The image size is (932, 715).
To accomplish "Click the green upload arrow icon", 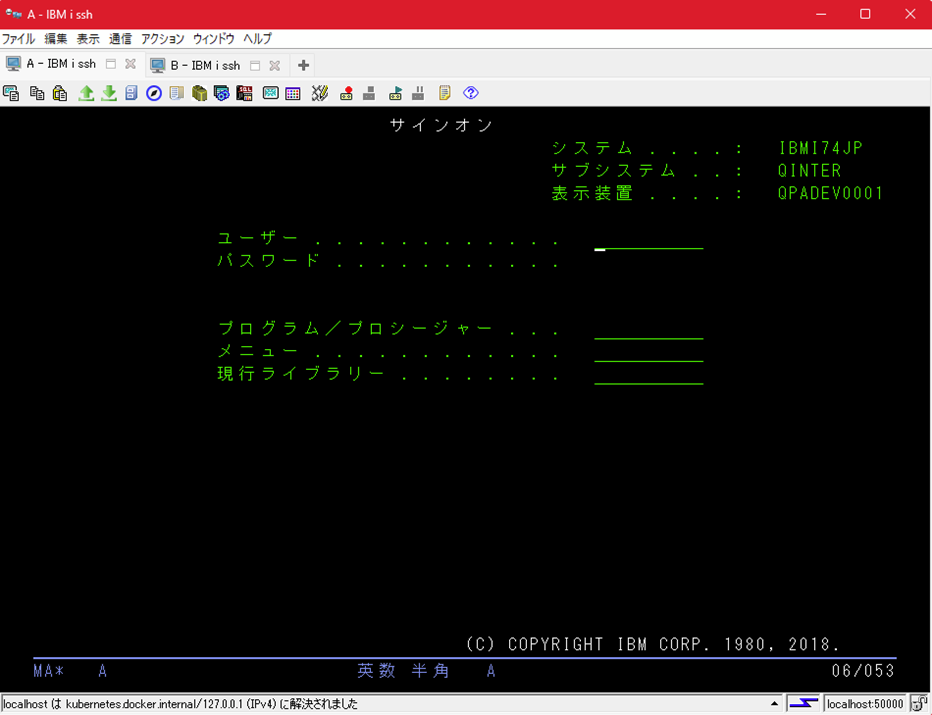I will (x=87, y=93).
